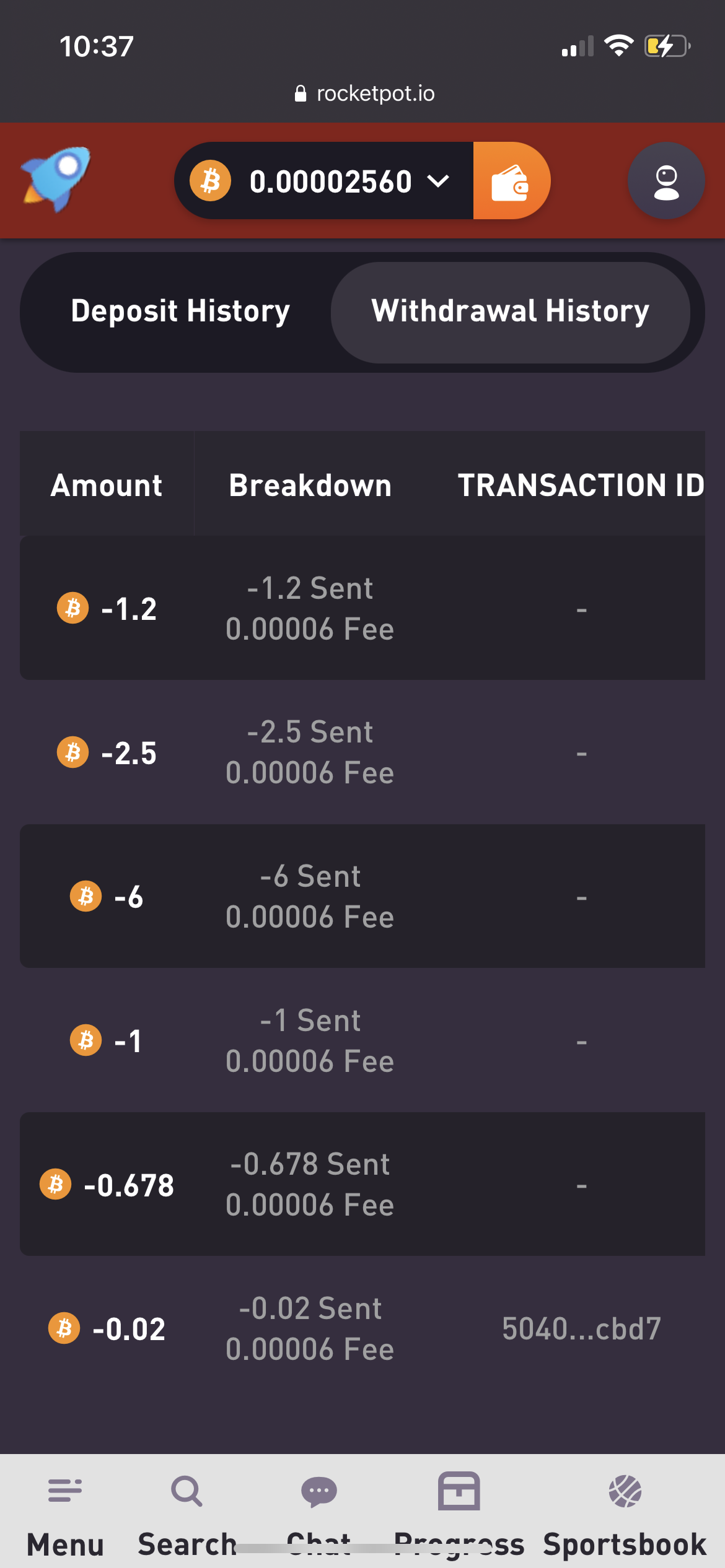Open the Chat bubble icon
Screen dimensions: 725x1568
tap(319, 1491)
